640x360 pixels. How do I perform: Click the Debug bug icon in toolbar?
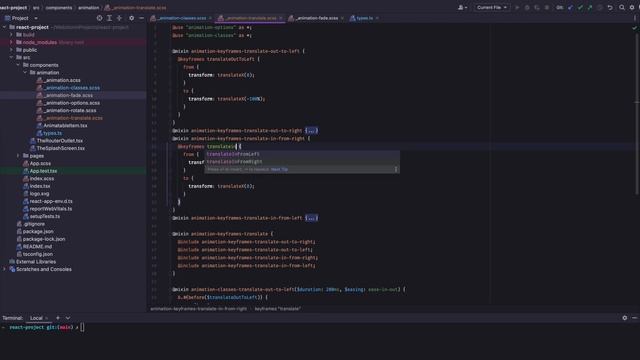(x=527, y=7)
